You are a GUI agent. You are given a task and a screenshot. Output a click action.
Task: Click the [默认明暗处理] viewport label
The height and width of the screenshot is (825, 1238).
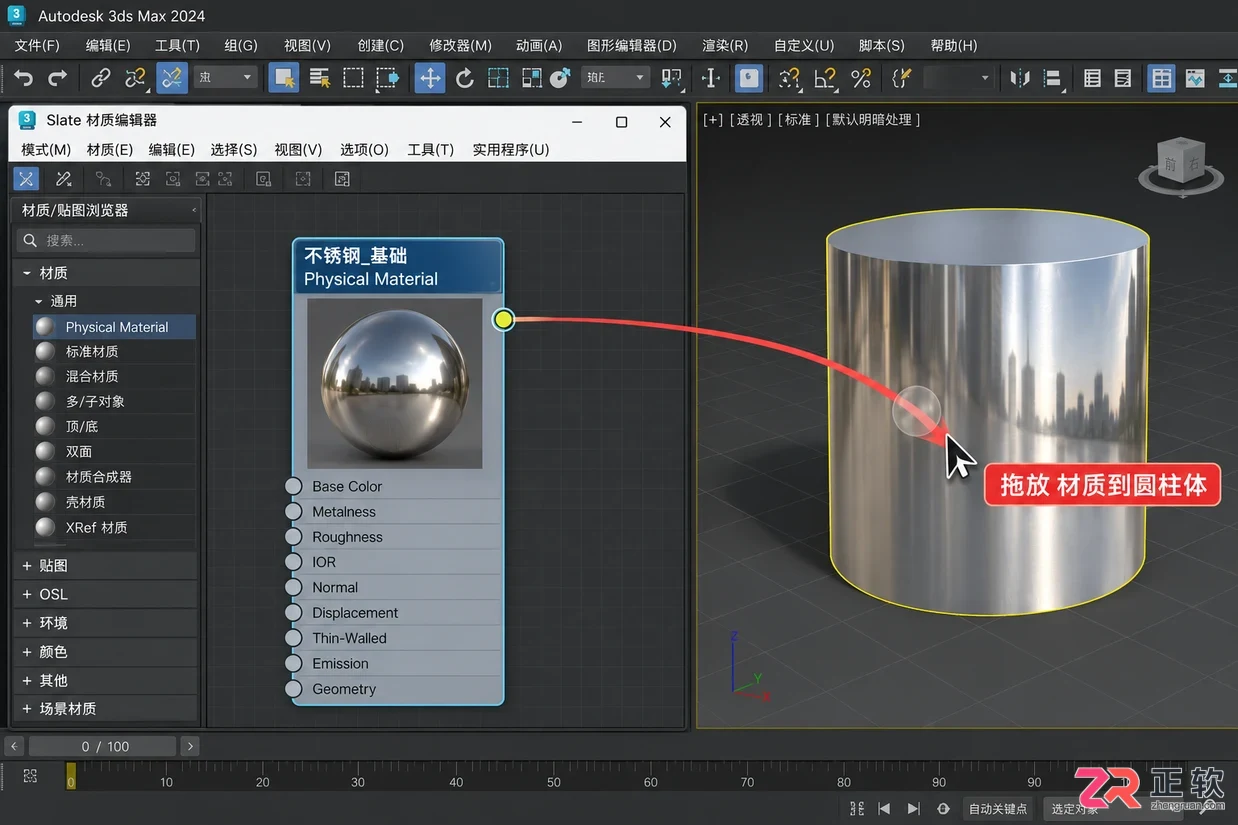[x=872, y=119]
